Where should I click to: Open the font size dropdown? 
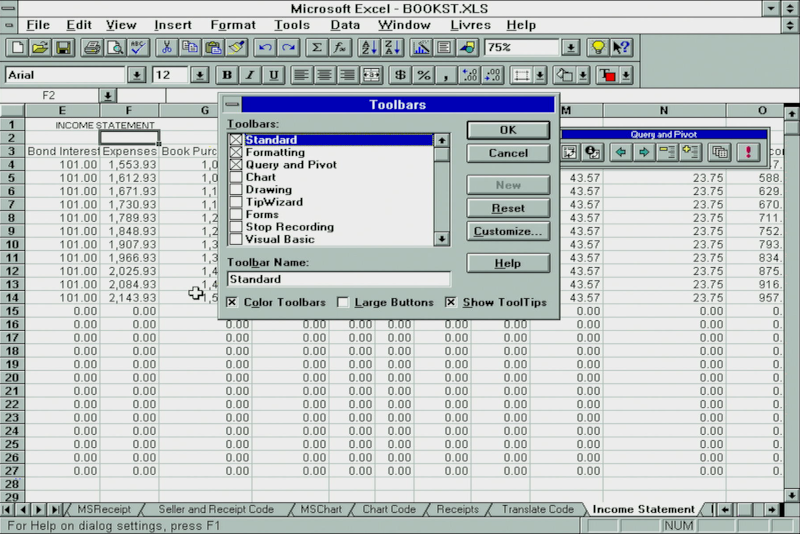tap(199, 75)
